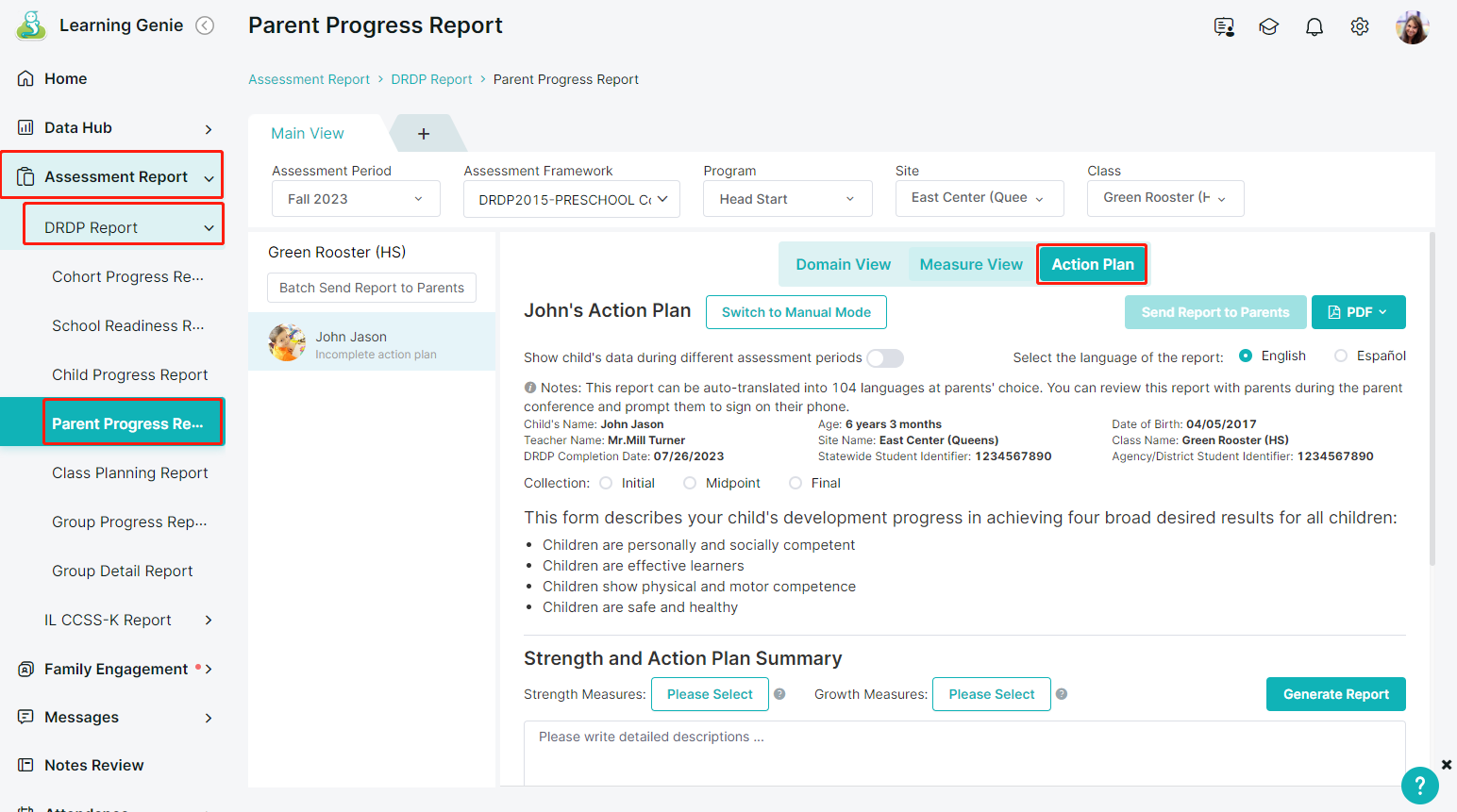Collapse the sidebar with the arrow icon

205,25
